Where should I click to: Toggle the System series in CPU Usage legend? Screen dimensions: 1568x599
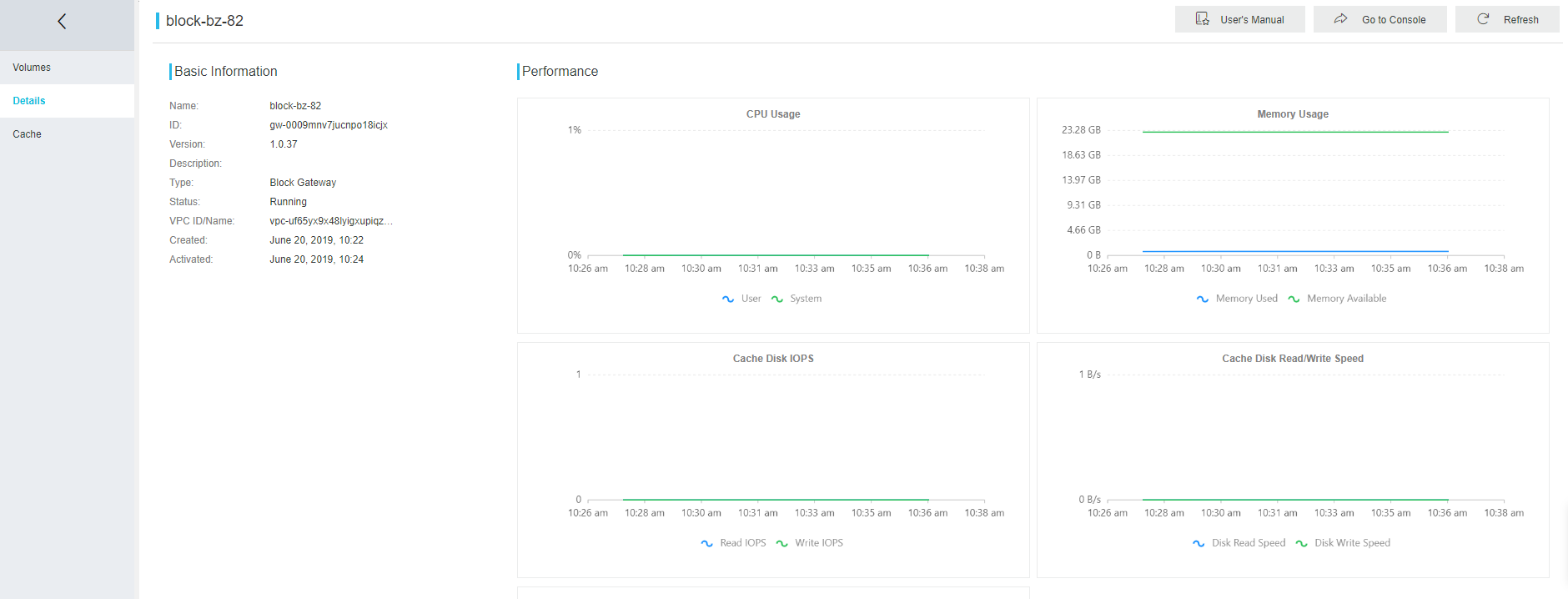click(x=797, y=299)
